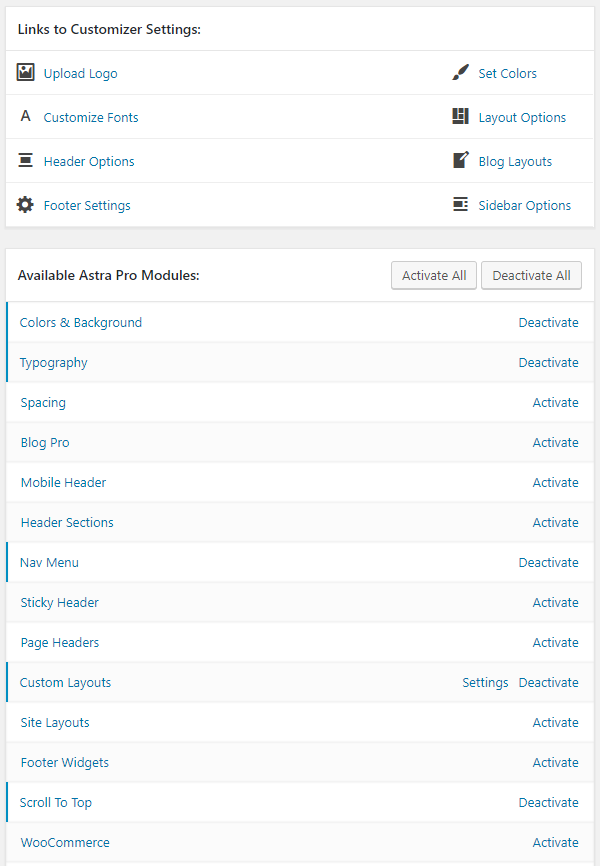Open the Spacing module link

tap(43, 403)
